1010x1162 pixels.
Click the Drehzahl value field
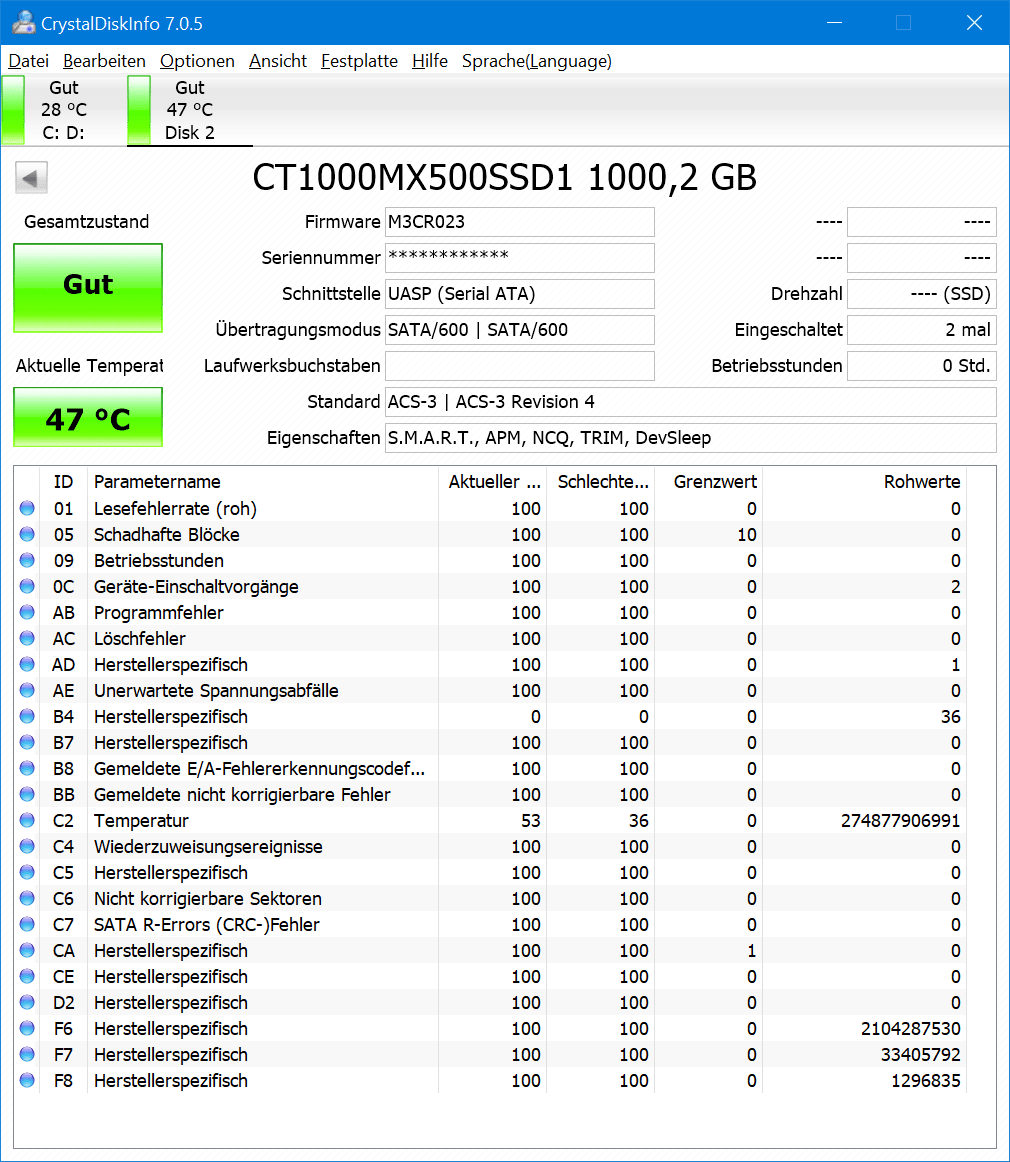922,293
